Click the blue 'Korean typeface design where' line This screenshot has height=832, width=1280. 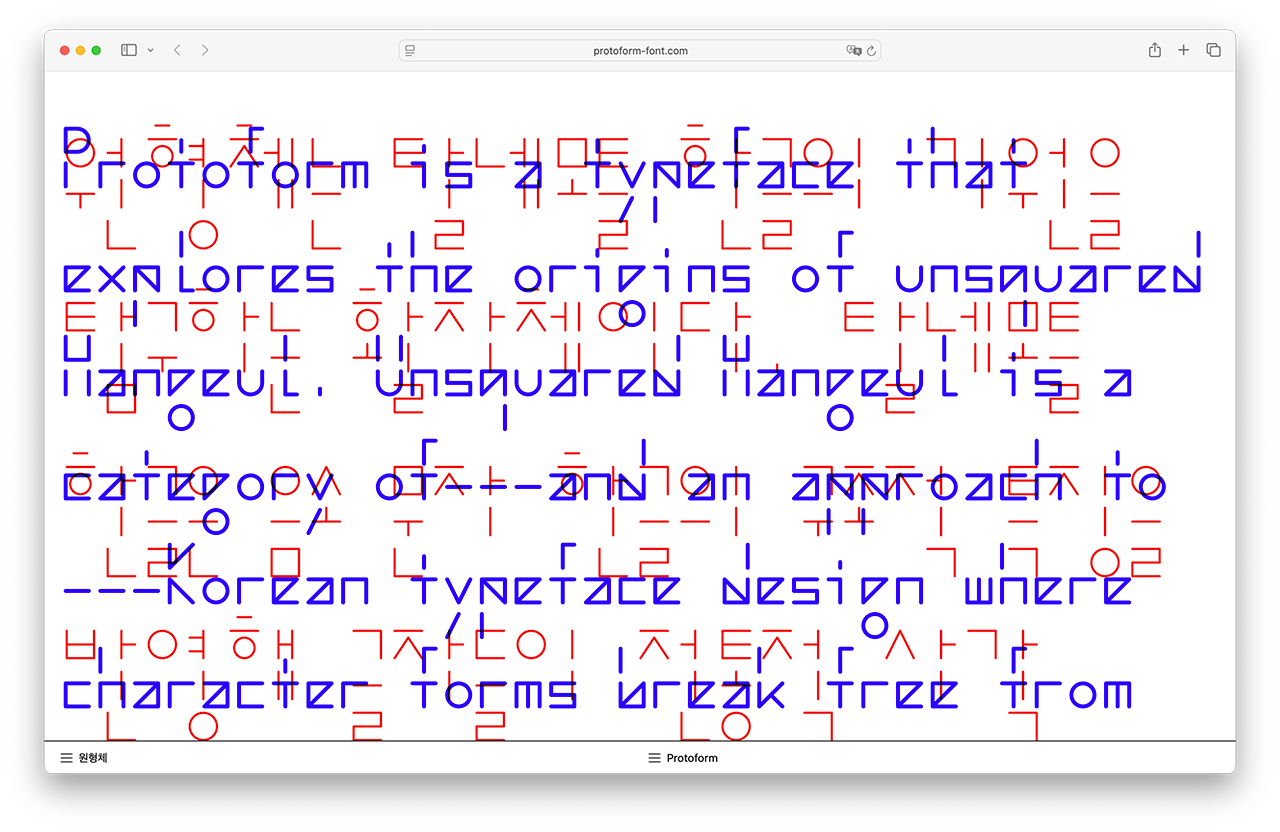(597, 589)
